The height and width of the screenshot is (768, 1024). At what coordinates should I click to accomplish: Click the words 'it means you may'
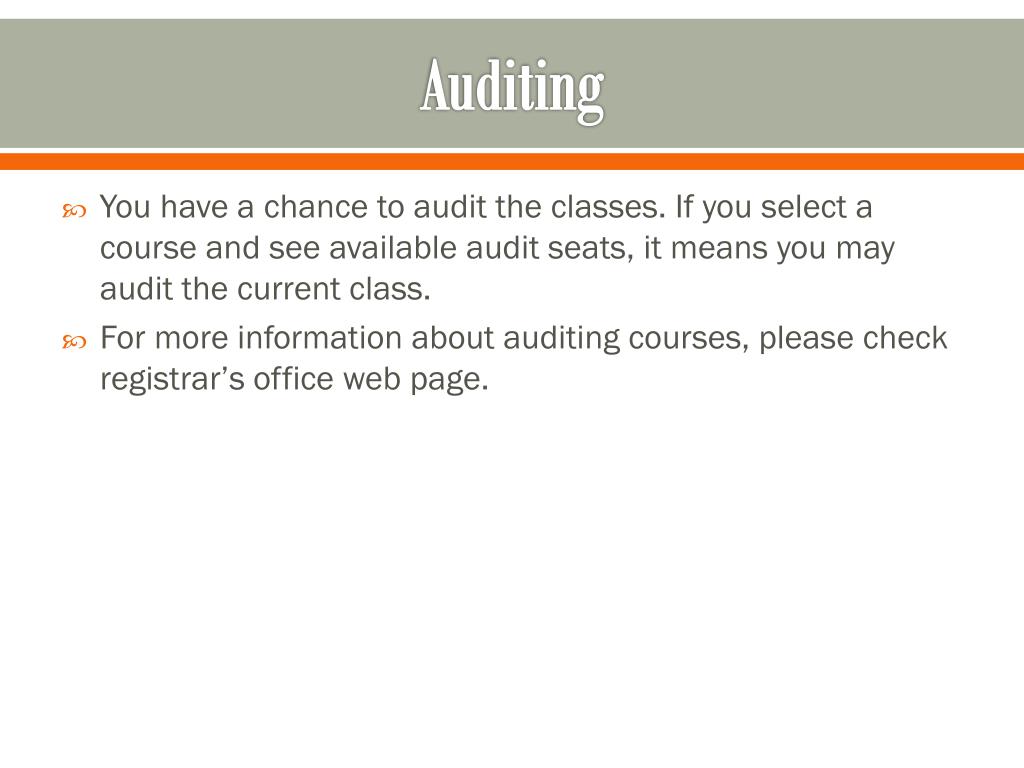(x=769, y=248)
